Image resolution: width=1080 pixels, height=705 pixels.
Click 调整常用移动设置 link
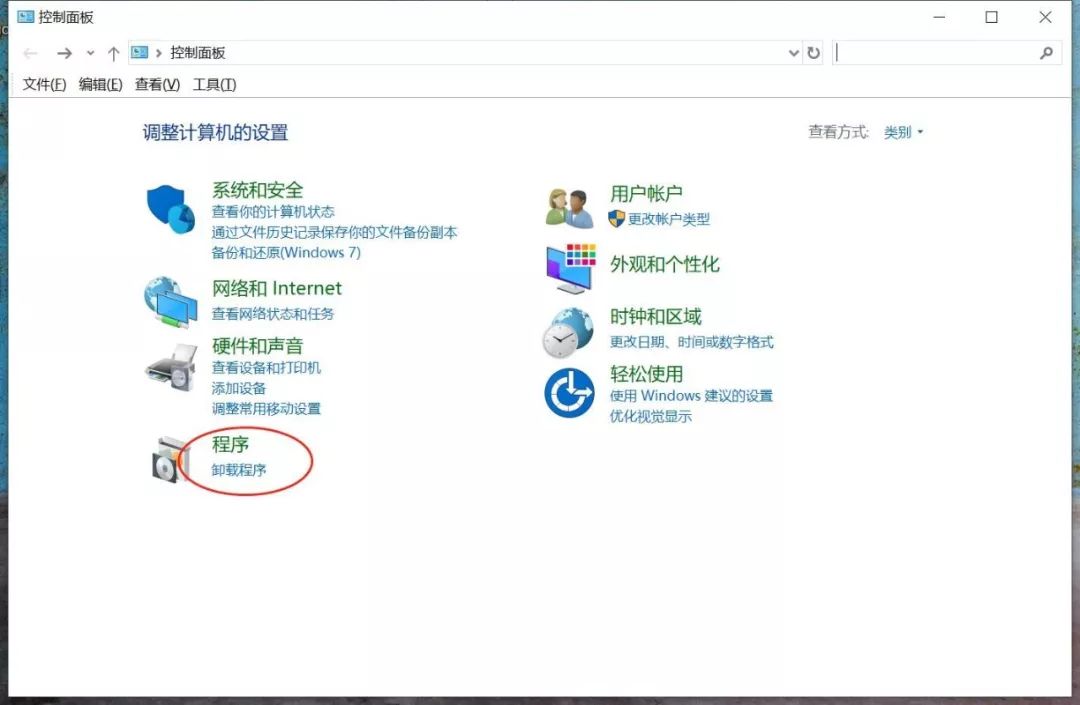[266, 409]
